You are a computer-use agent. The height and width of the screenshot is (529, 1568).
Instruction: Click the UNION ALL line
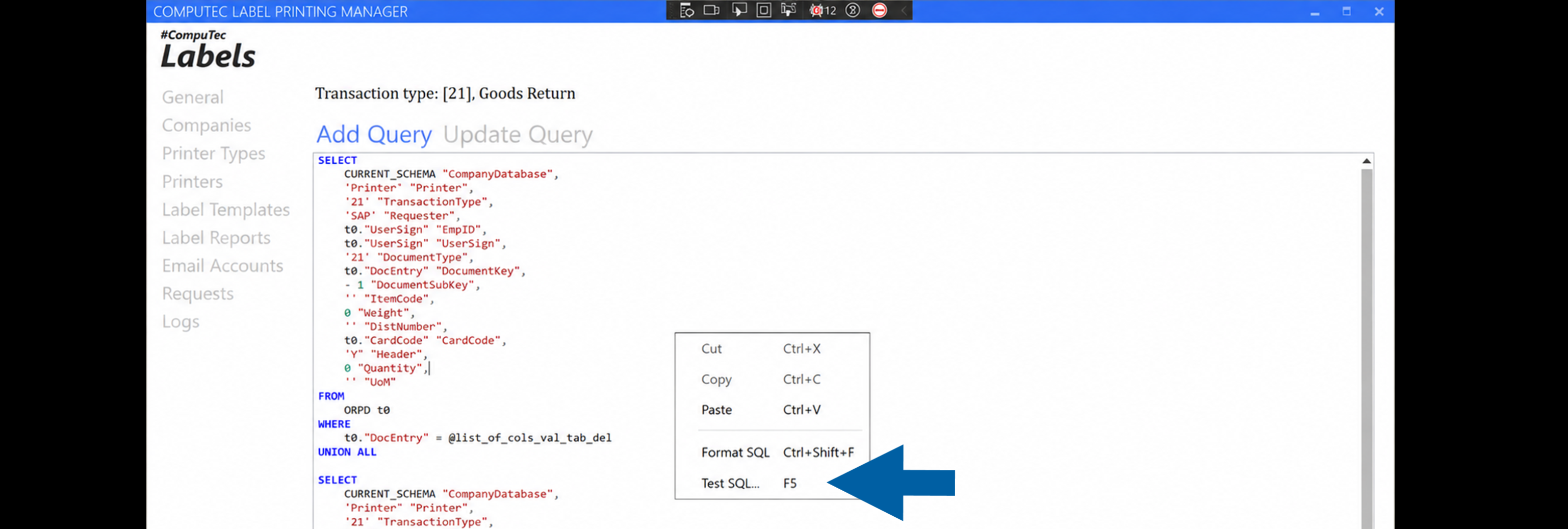[347, 452]
